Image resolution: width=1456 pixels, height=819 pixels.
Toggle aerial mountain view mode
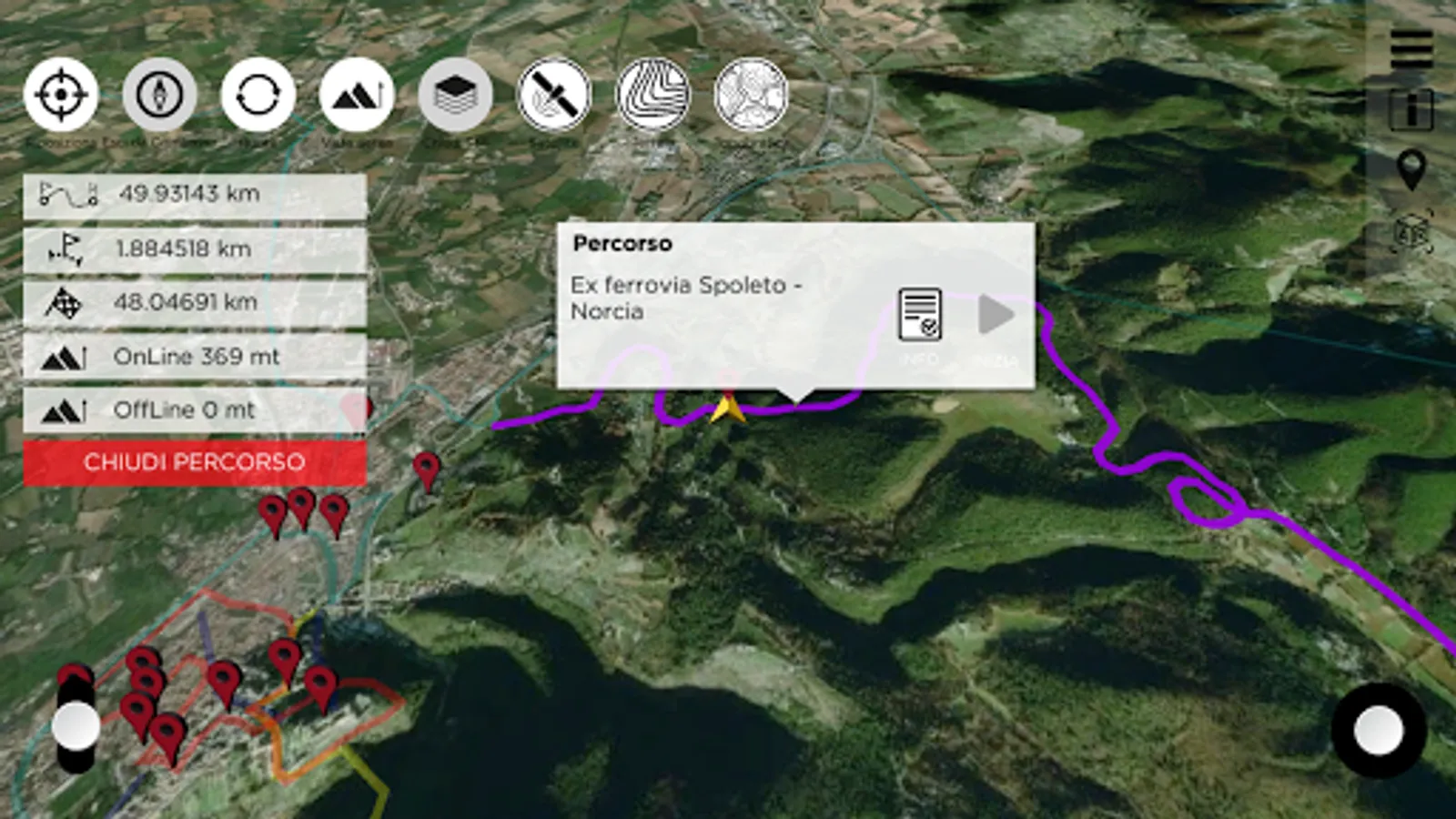coord(357,95)
